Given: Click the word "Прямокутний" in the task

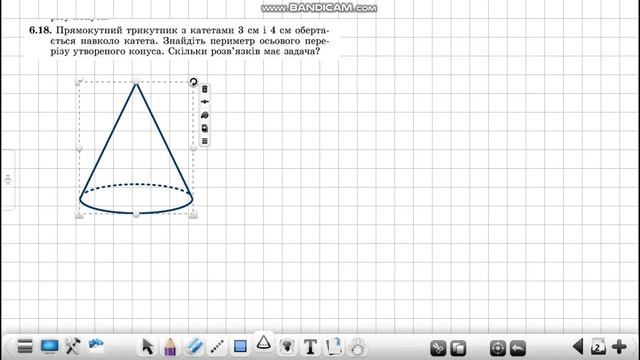Looking at the screenshot, I should click(x=89, y=30).
